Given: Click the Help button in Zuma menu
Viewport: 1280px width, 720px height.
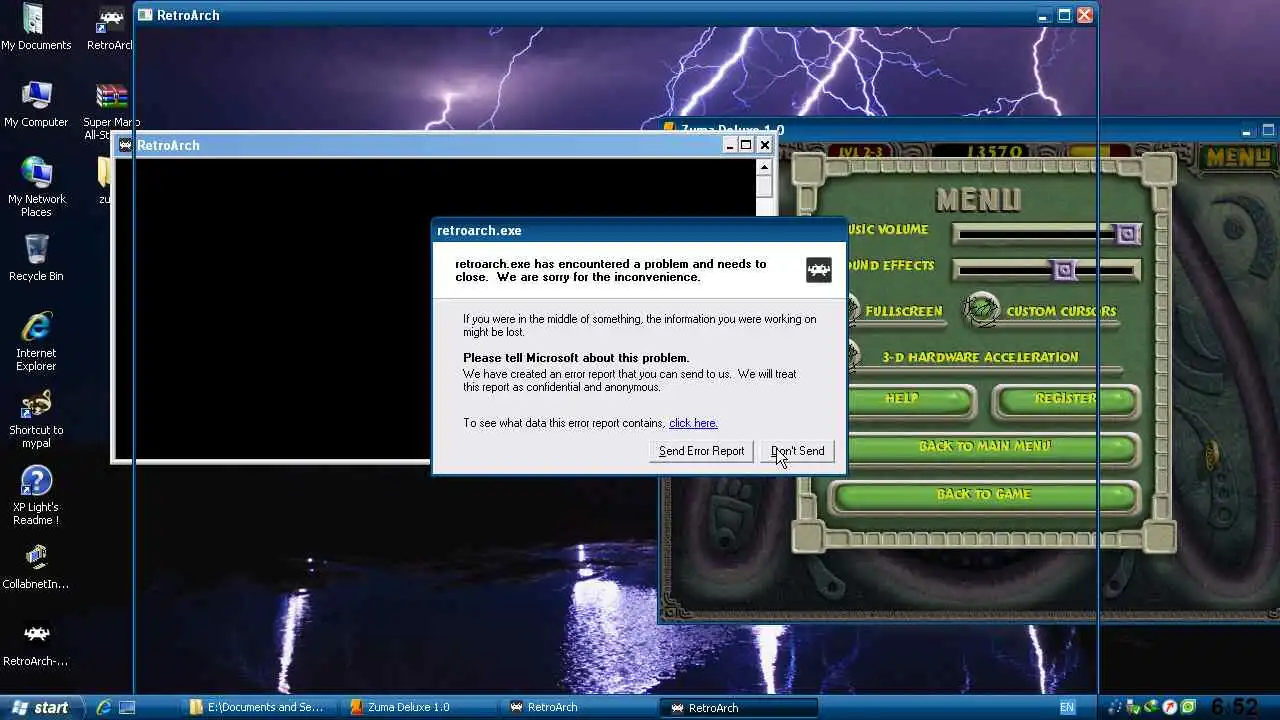Looking at the screenshot, I should pos(909,399).
